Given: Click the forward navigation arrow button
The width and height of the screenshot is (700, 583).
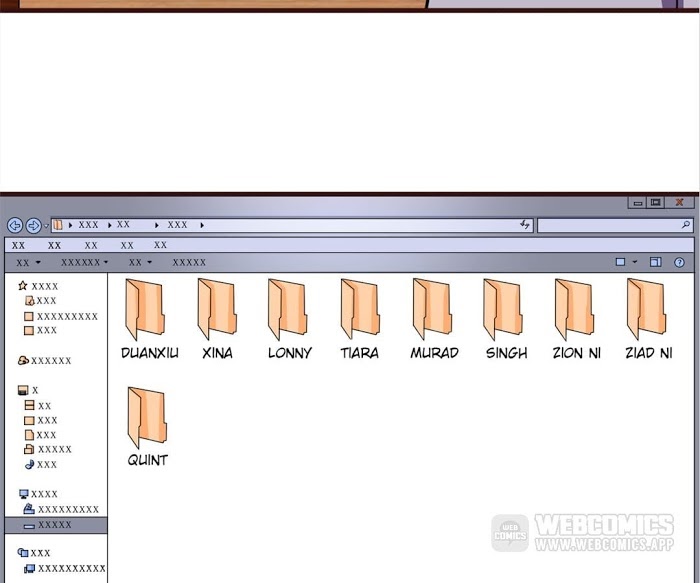Looking at the screenshot, I should click(x=33, y=226).
